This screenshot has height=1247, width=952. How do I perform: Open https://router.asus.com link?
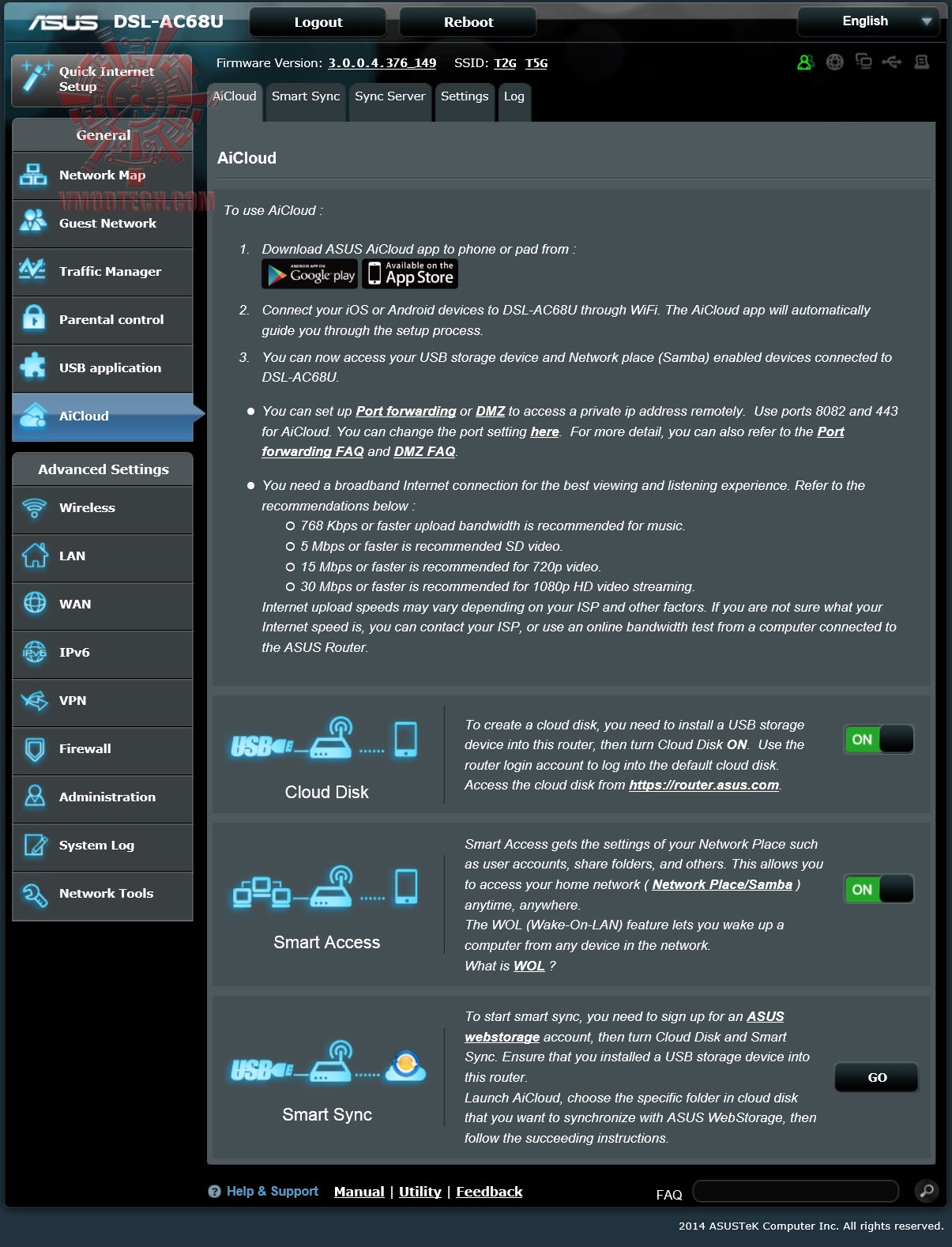coord(704,785)
